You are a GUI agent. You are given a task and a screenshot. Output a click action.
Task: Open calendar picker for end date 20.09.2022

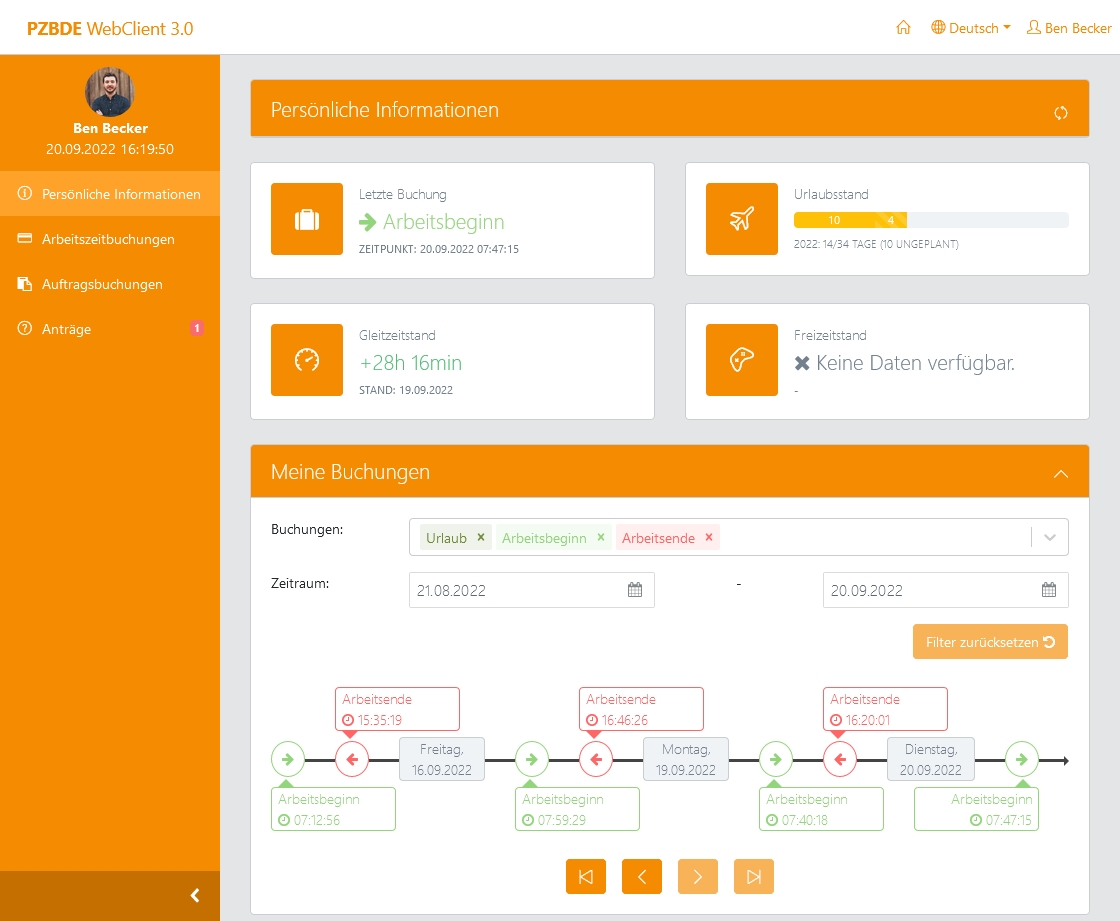1049,590
